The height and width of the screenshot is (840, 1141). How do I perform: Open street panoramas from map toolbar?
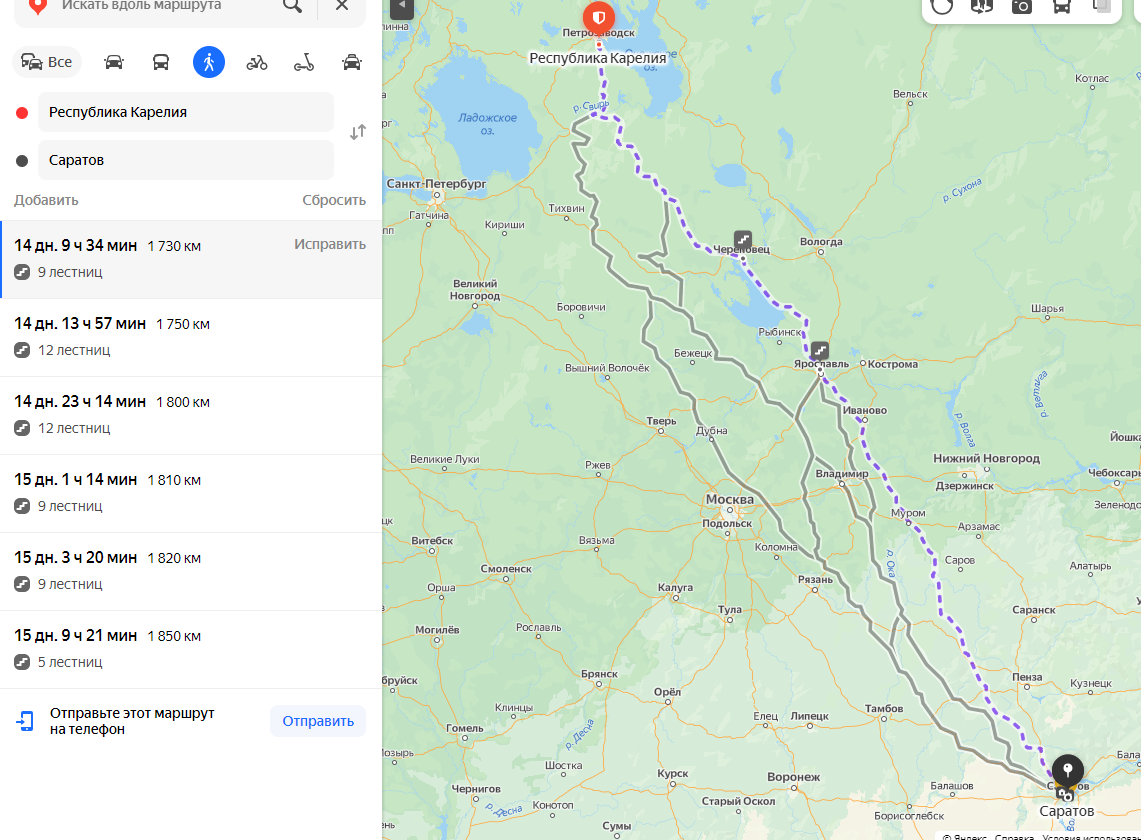tap(982, 7)
